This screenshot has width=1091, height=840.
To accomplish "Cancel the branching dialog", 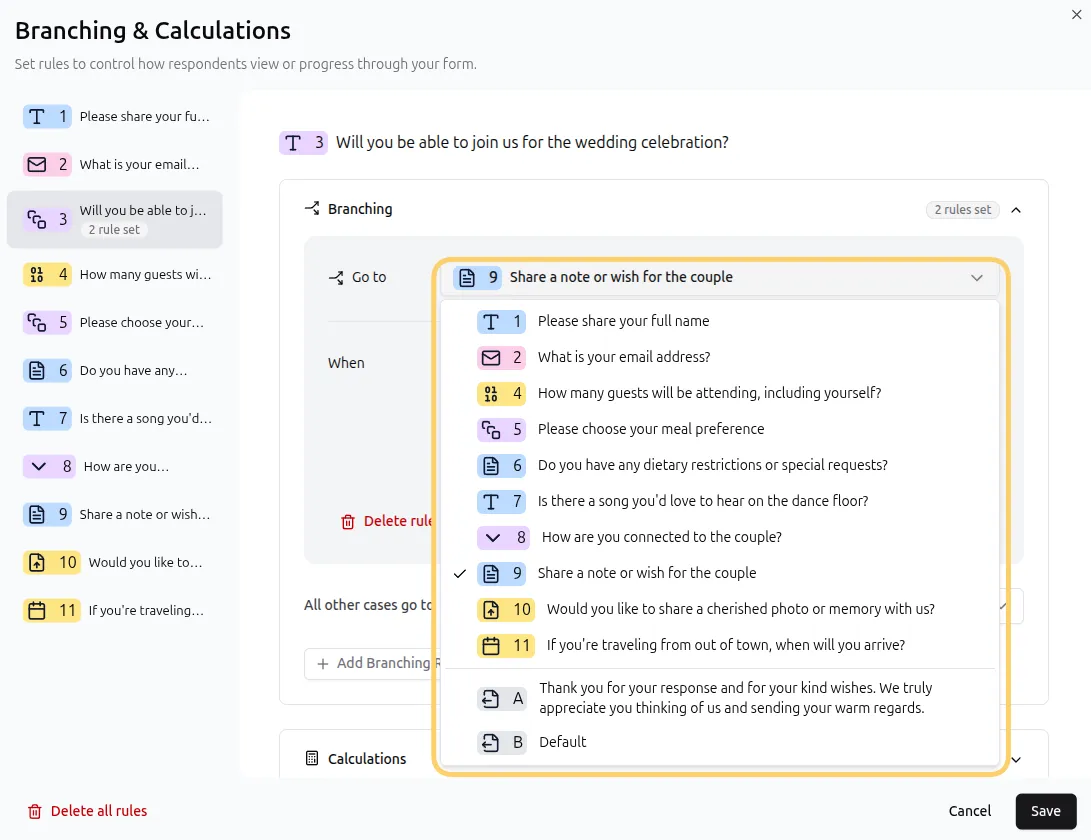I will coord(969,811).
